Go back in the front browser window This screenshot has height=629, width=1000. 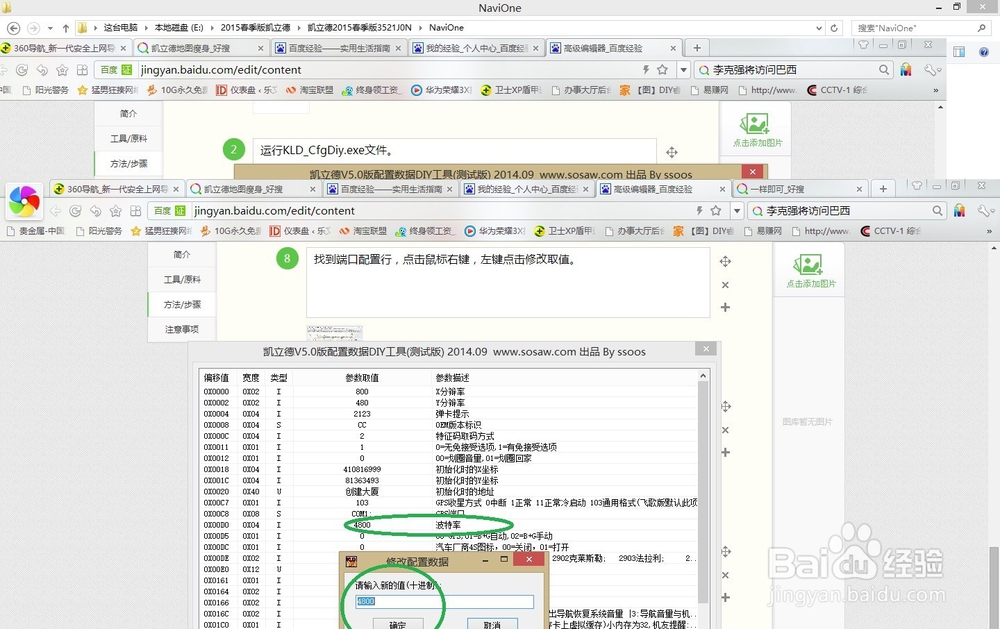click(x=56, y=211)
